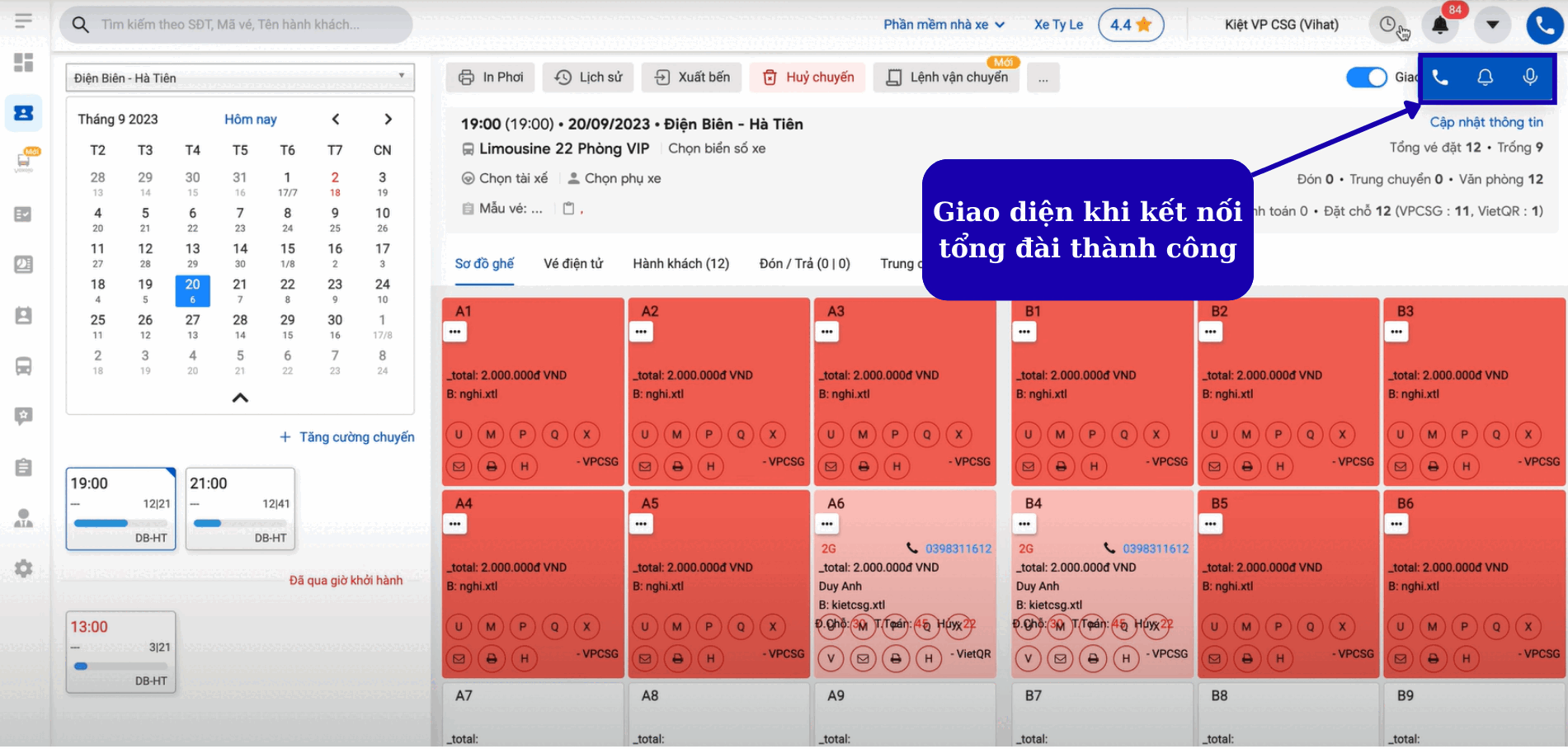Click the print icon on seat A1
1568x749 pixels.
[492, 467]
